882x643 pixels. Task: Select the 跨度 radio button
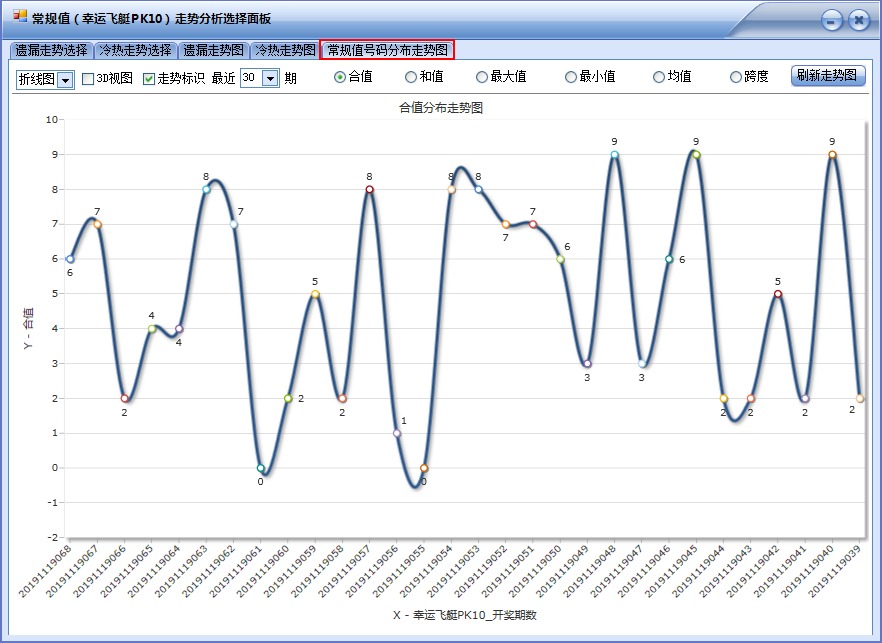tap(736, 77)
